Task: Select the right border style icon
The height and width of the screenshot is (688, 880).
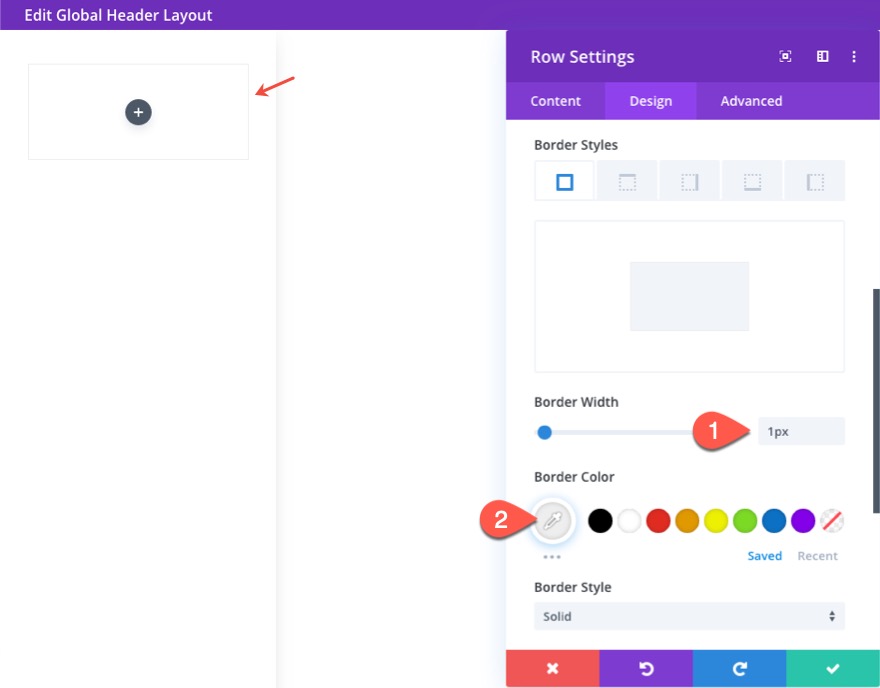Action: 689,181
